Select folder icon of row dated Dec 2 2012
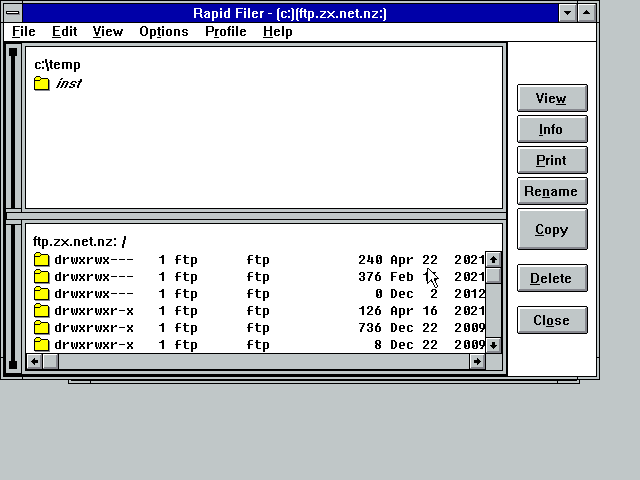The image size is (640, 480). tap(41, 294)
